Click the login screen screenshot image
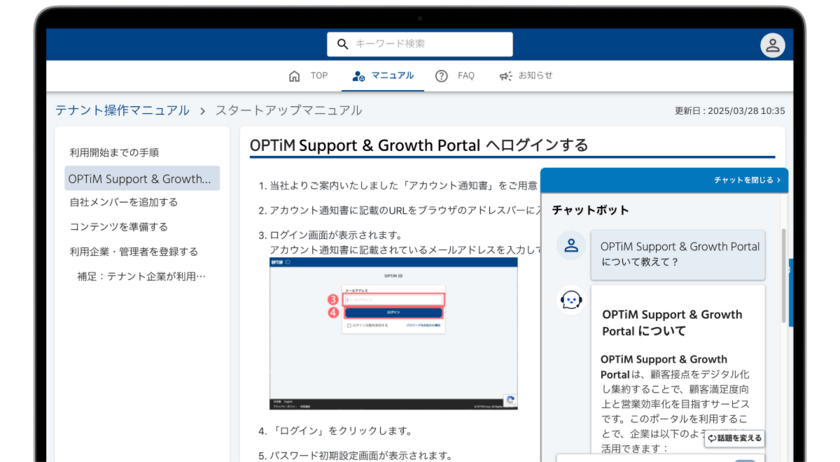Screen dimensions: 840x462 (393, 333)
